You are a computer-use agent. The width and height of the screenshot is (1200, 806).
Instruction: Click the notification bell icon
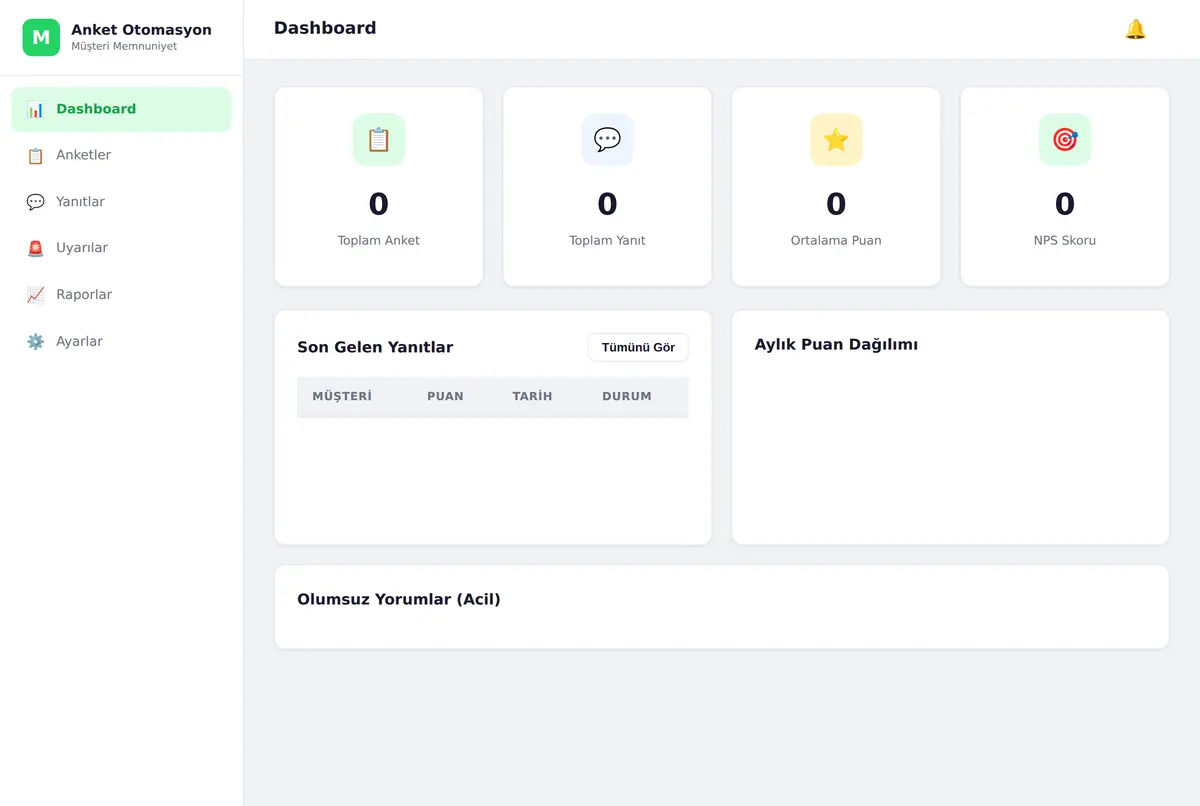pyautogui.click(x=1135, y=29)
